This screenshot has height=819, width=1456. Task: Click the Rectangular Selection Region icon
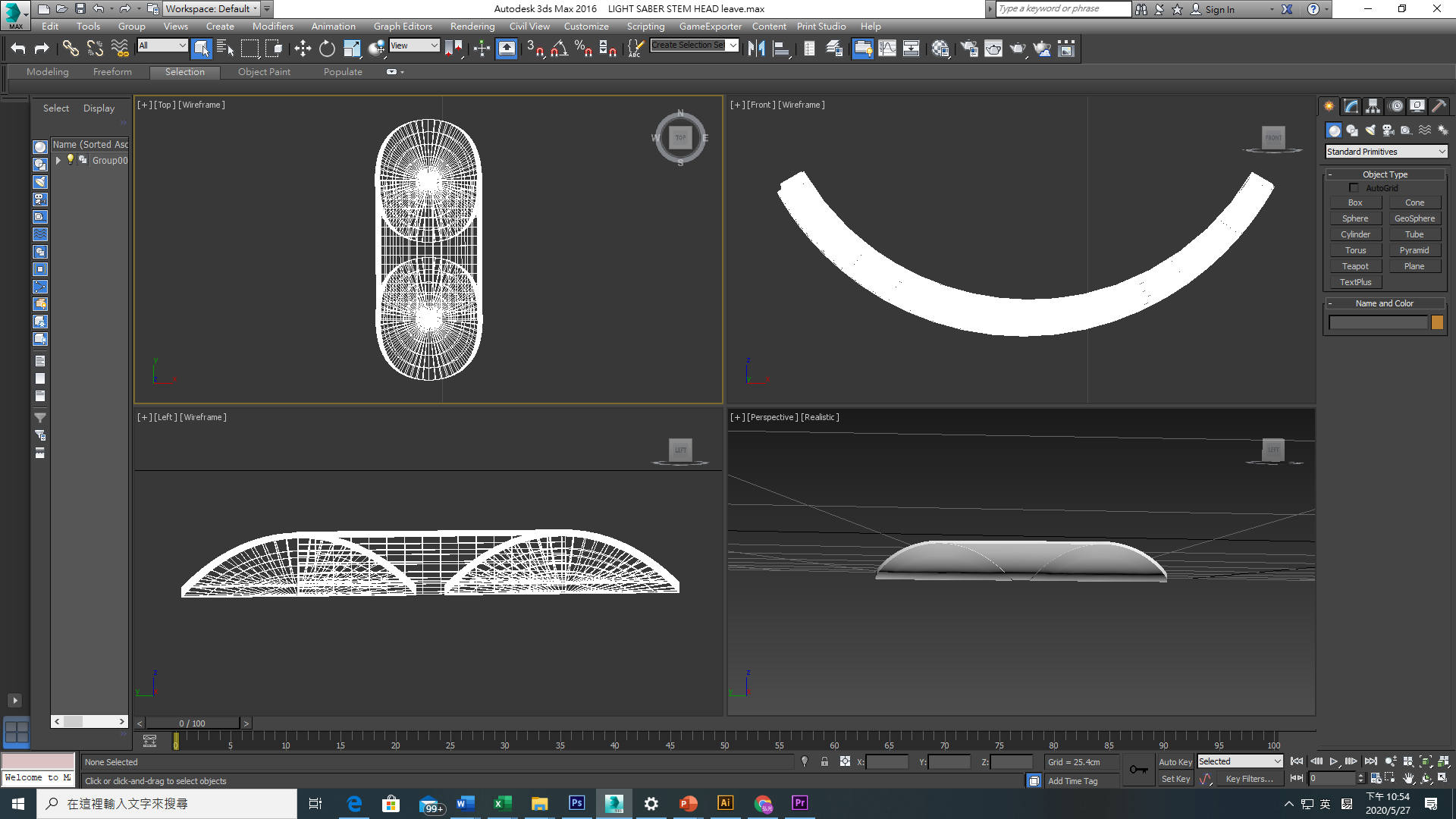(249, 49)
